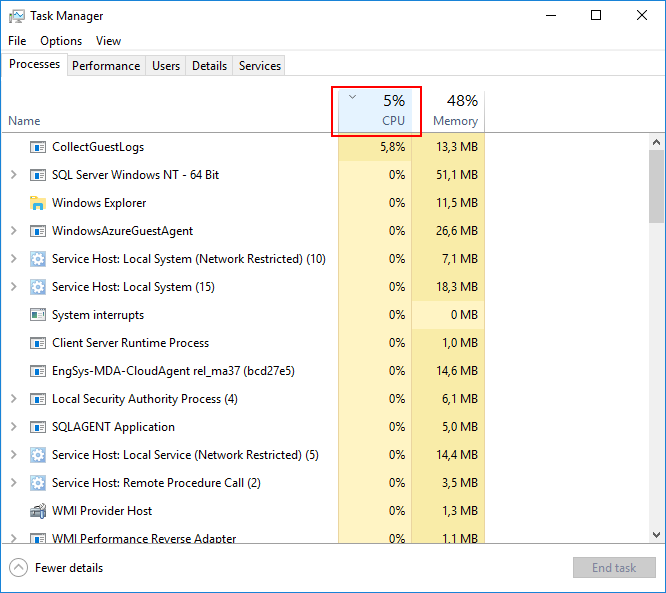The width and height of the screenshot is (666, 593).
Task: Click the WindowsAzureGuestAgent process icon
Action: pos(38,232)
